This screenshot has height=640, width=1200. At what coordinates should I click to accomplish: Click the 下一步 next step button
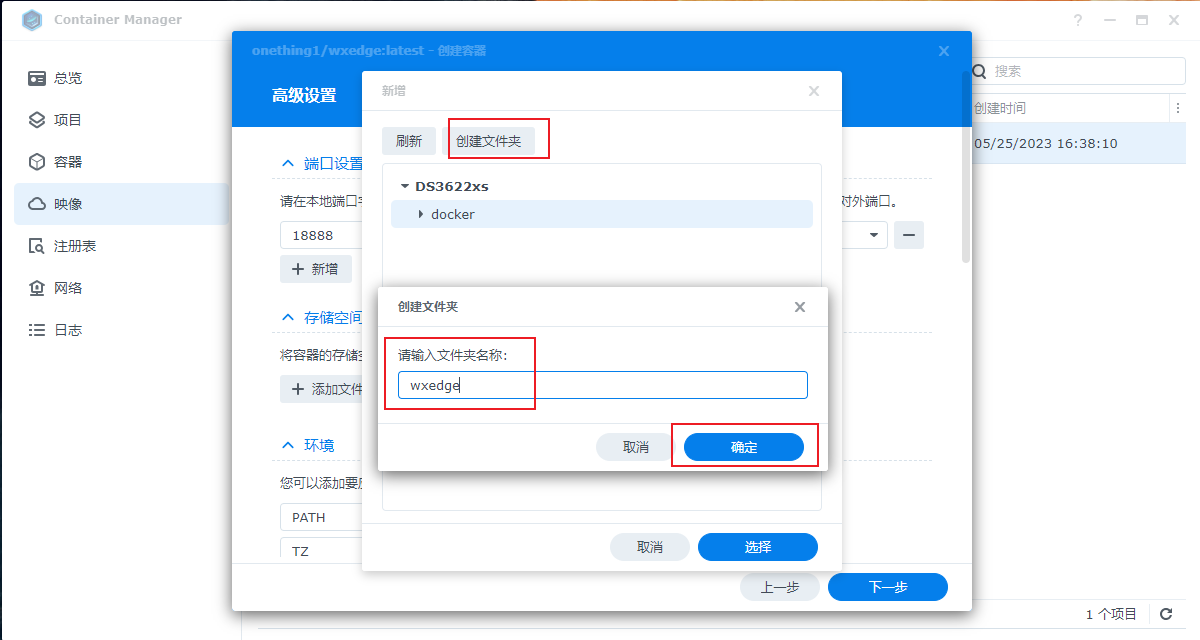point(888,587)
